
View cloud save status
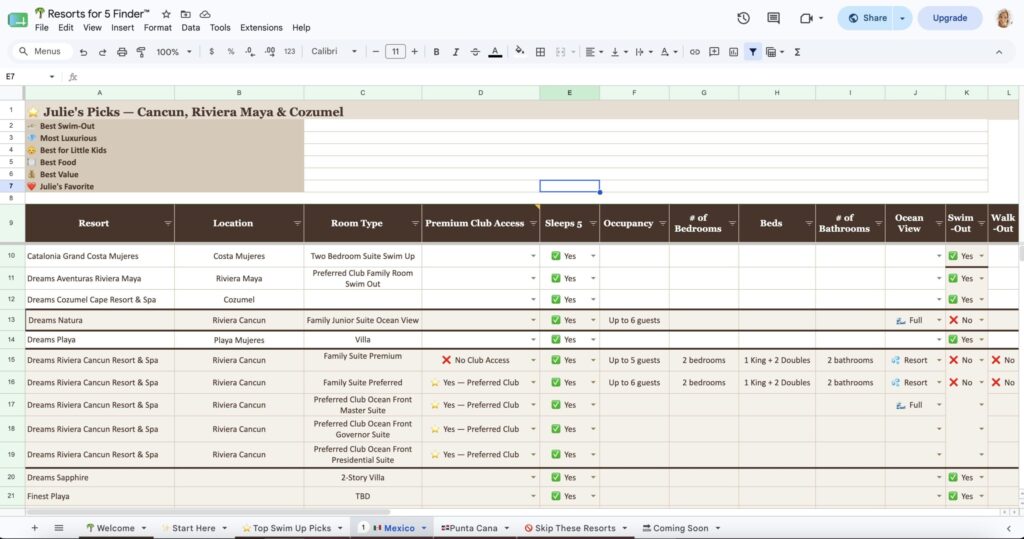tap(205, 14)
